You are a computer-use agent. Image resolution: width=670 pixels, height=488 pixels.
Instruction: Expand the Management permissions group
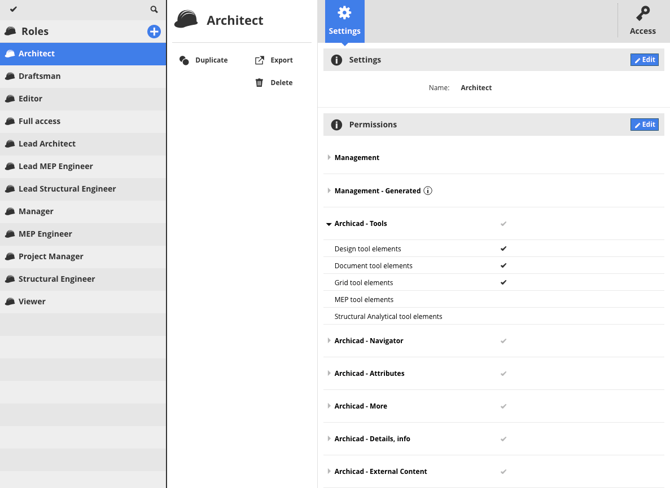point(329,157)
